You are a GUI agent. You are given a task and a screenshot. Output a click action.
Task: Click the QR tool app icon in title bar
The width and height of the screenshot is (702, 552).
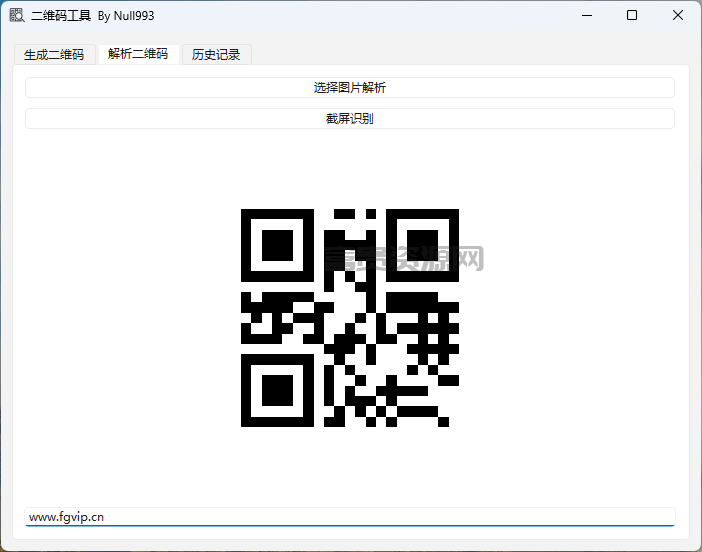(x=17, y=15)
